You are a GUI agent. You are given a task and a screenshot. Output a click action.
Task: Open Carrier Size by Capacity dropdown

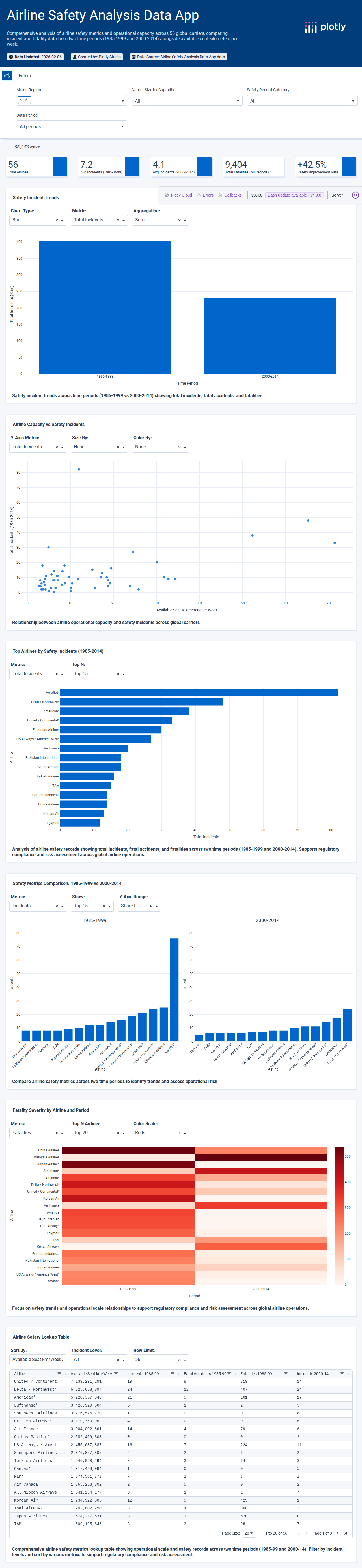click(x=187, y=100)
